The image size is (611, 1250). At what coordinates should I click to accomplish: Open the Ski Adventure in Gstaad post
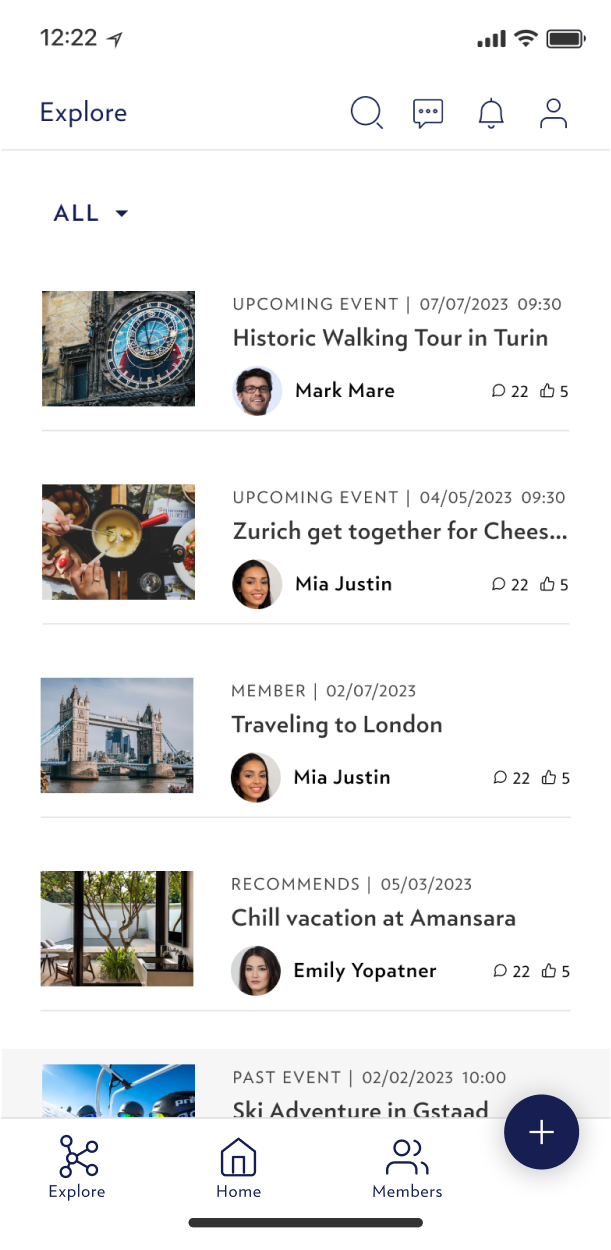click(360, 1109)
